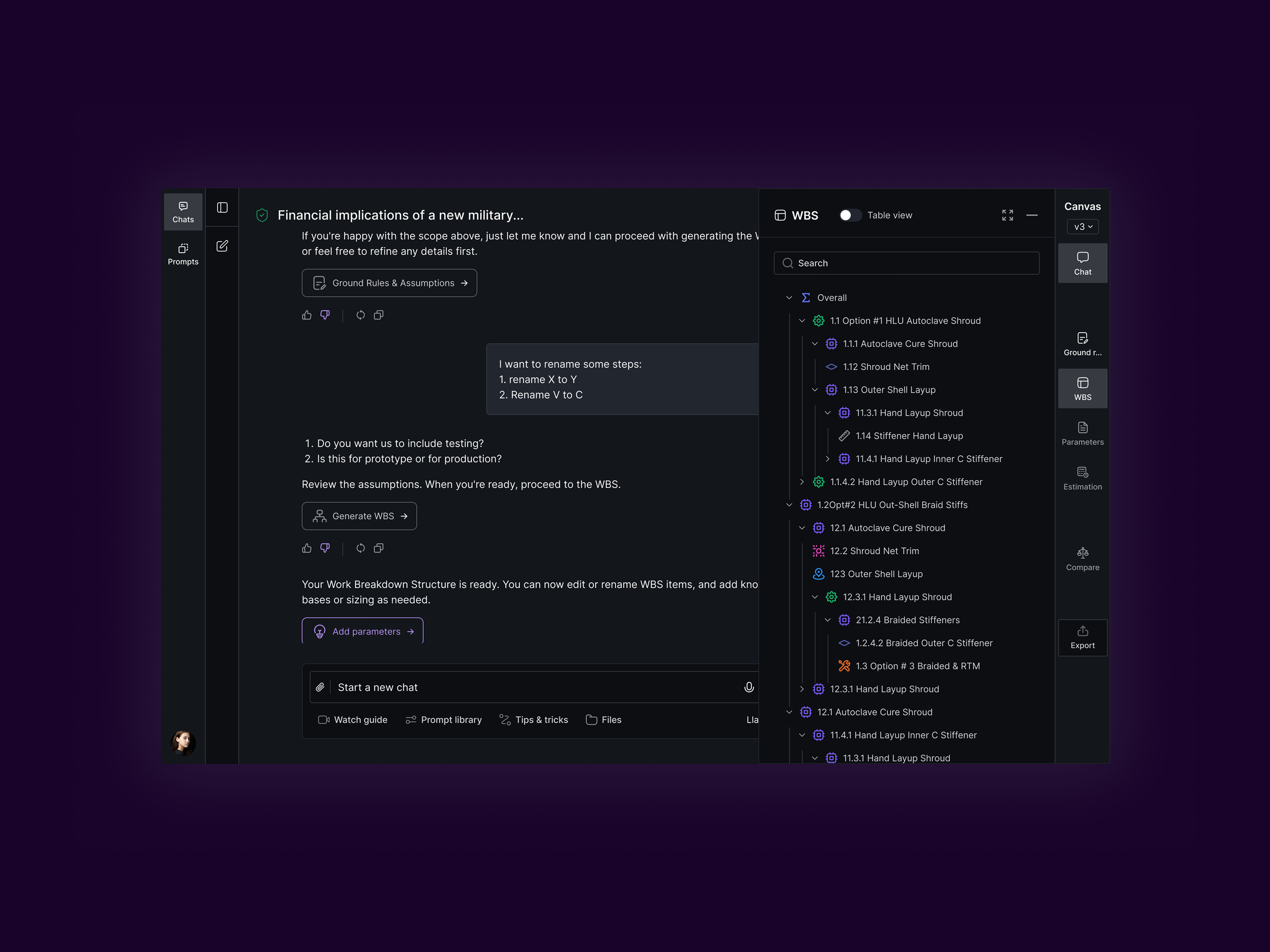This screenshot has height=952, width=1270.
Task: Open the Chats sidebar section
Action: (183, 212)
